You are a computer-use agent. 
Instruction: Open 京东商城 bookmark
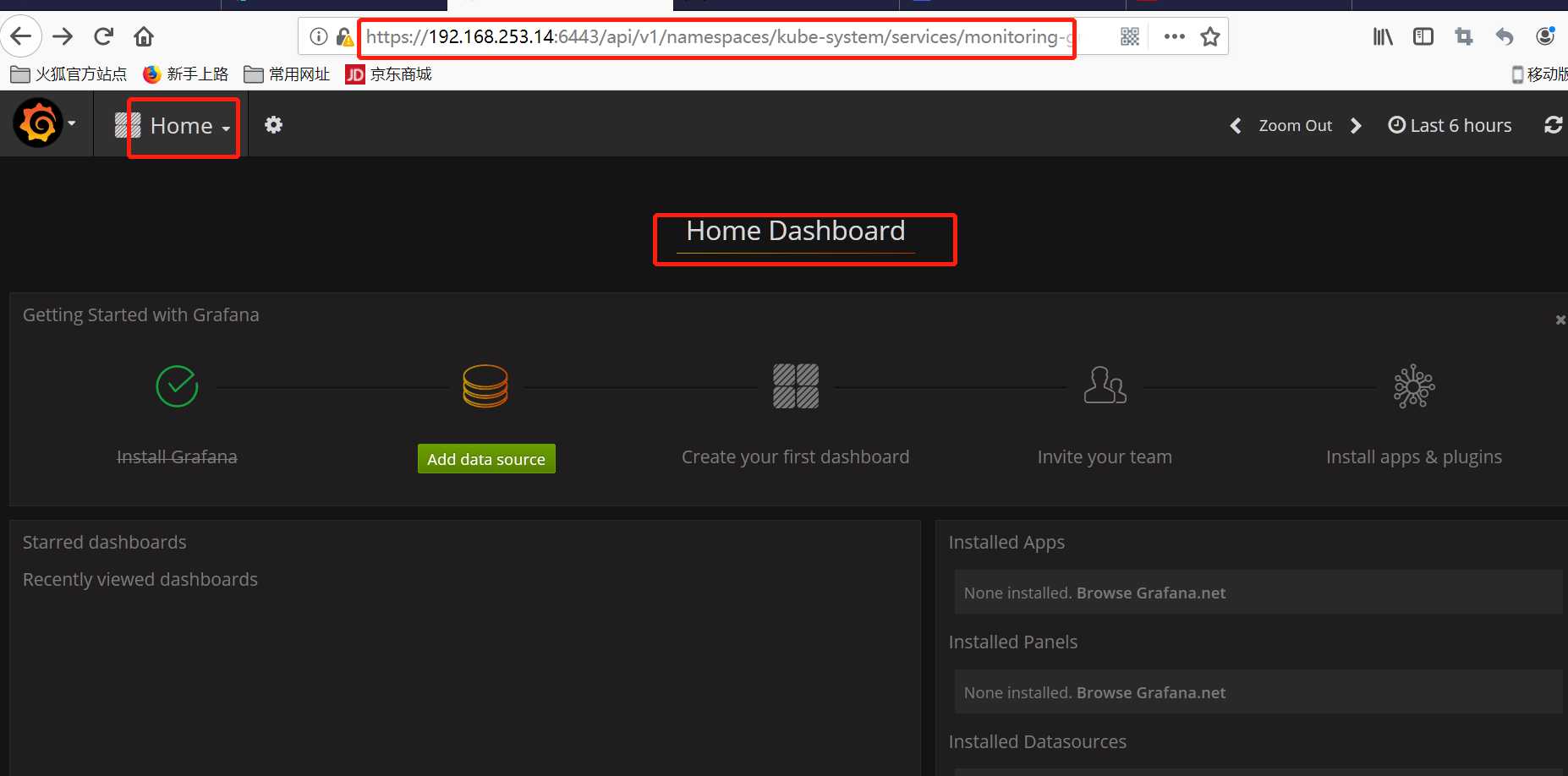389,74
